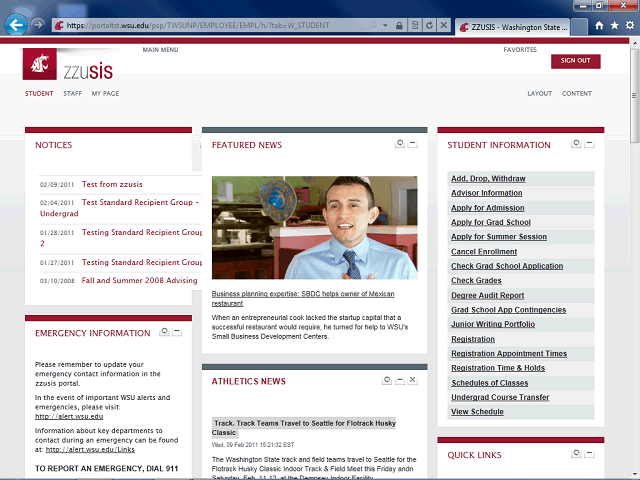Viewport: 640px width, 480px height.
Task: Click the address bar search magnifier icon
Action: (x=373, y=25)
